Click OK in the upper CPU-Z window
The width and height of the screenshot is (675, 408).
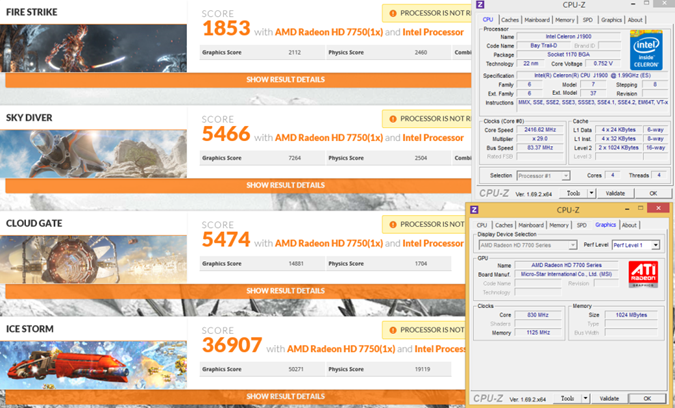point(653,193)
